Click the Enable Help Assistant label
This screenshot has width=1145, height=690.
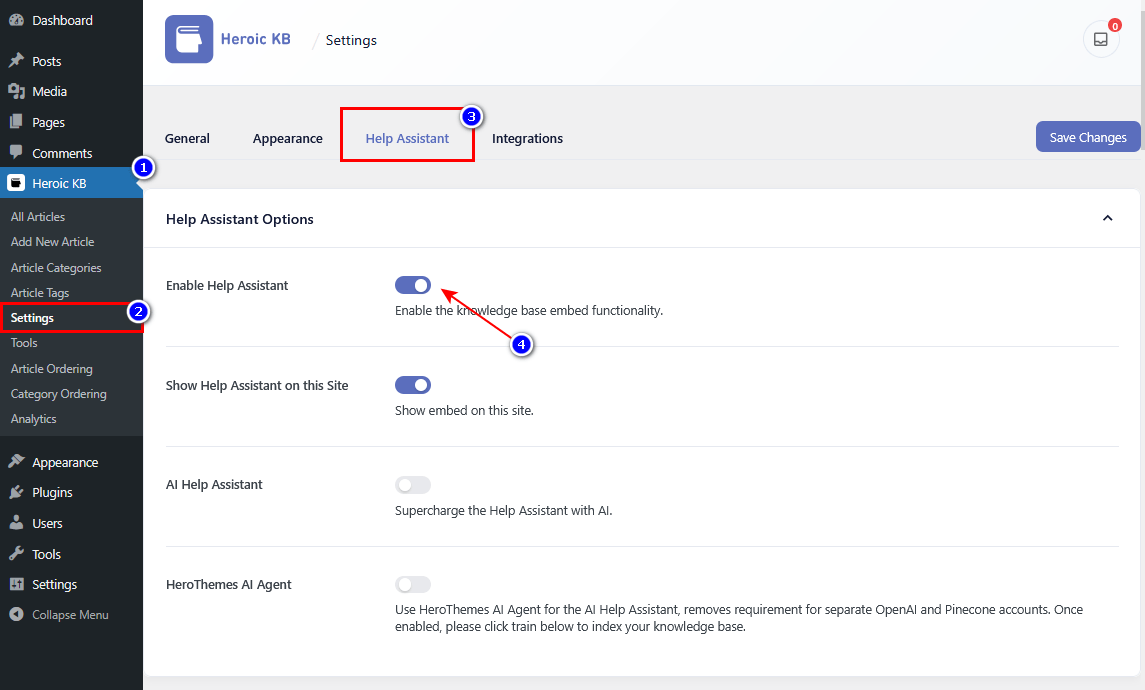tap(226, 285)
